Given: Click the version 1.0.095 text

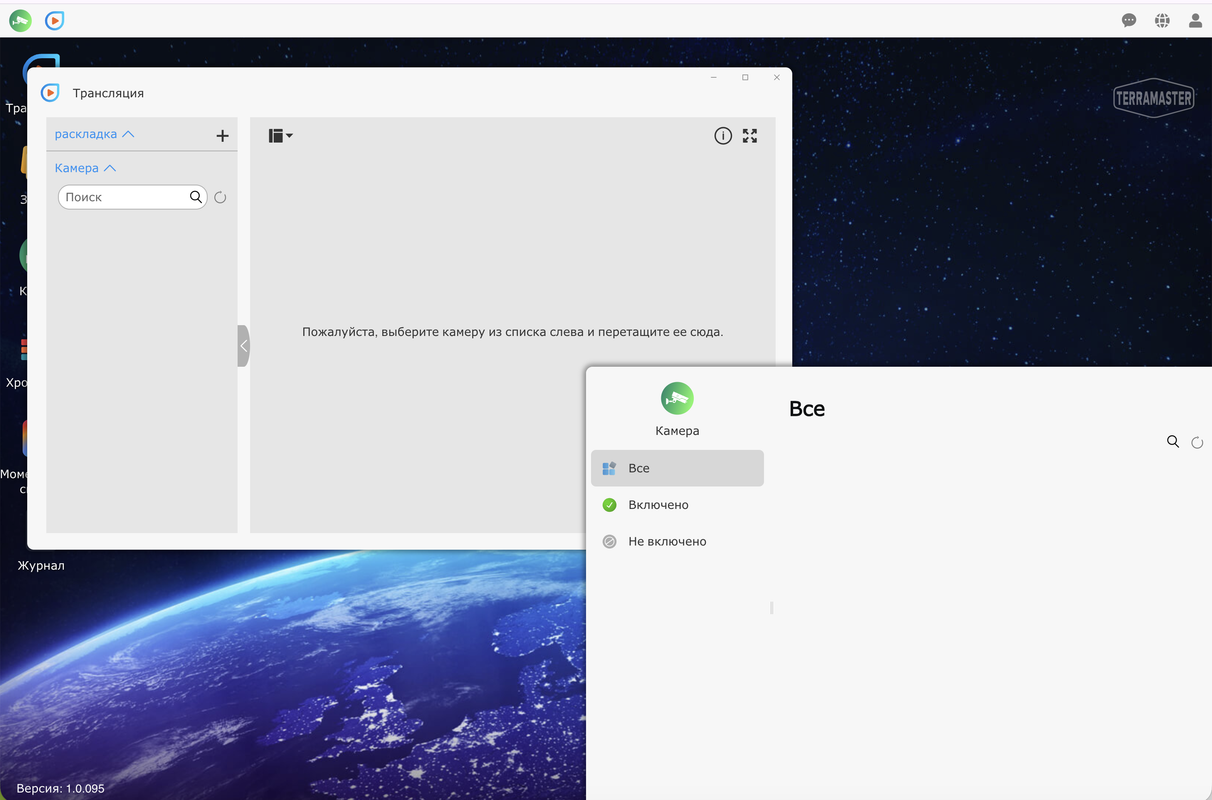Looking at the screenshot, I should point(60,788).
